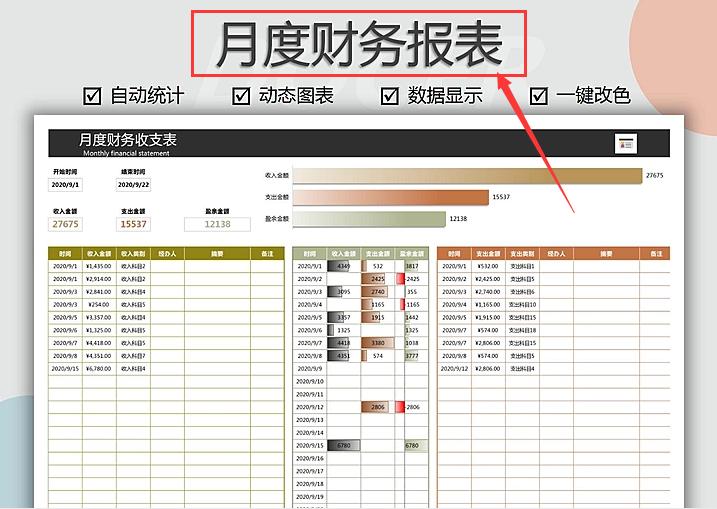
Task: Select the ¥2,914.00 income cell
Action: (x=99, y=279)
